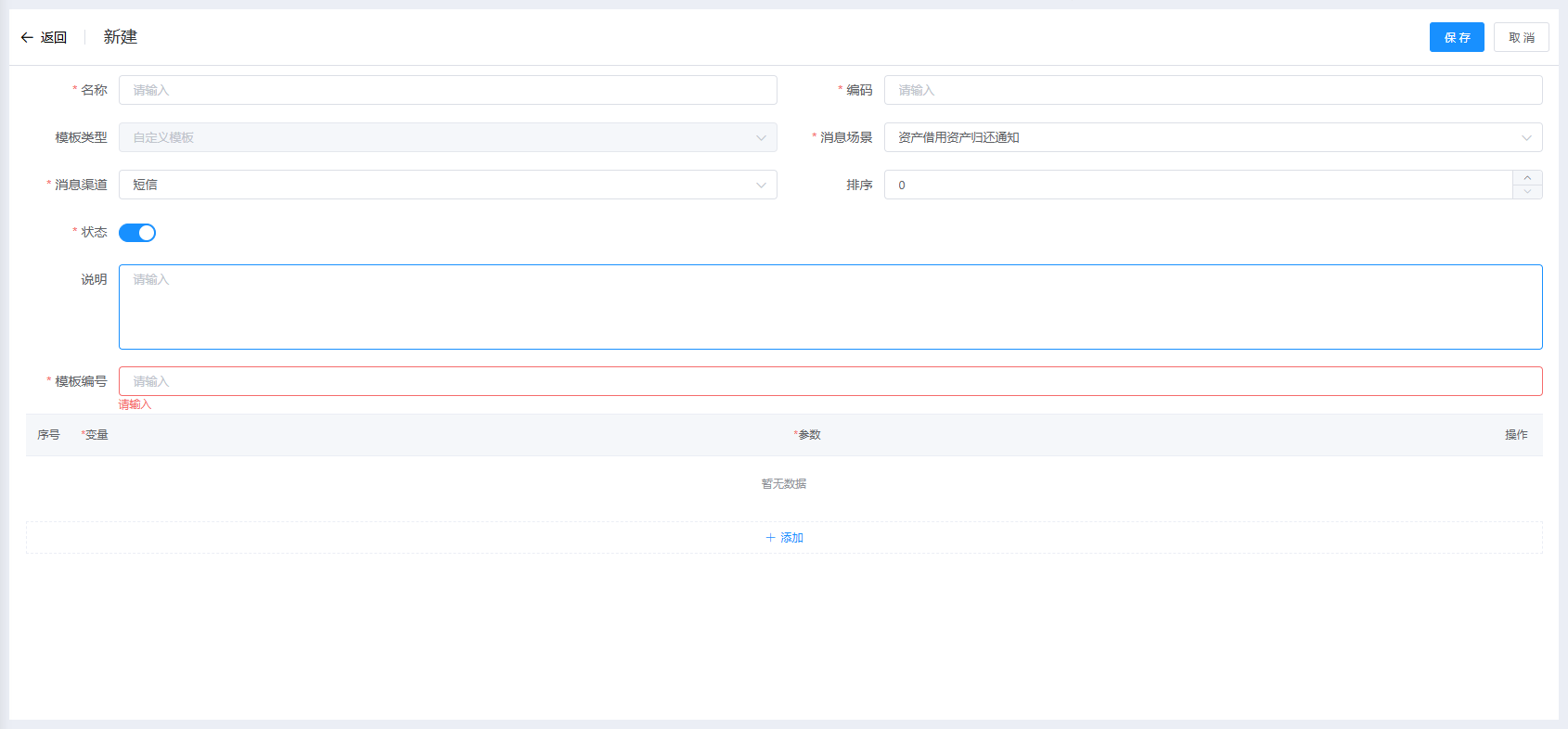This screenshot has width=1568, height=729.
Task: Click the 参数 column header
Action: [808, 435]
